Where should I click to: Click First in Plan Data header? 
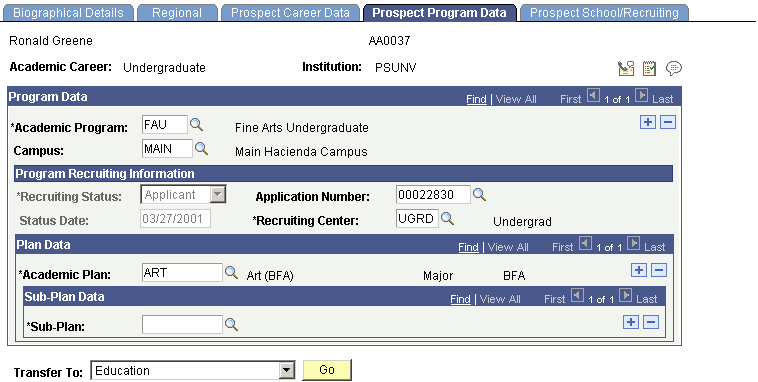click(x=563, y=247)
